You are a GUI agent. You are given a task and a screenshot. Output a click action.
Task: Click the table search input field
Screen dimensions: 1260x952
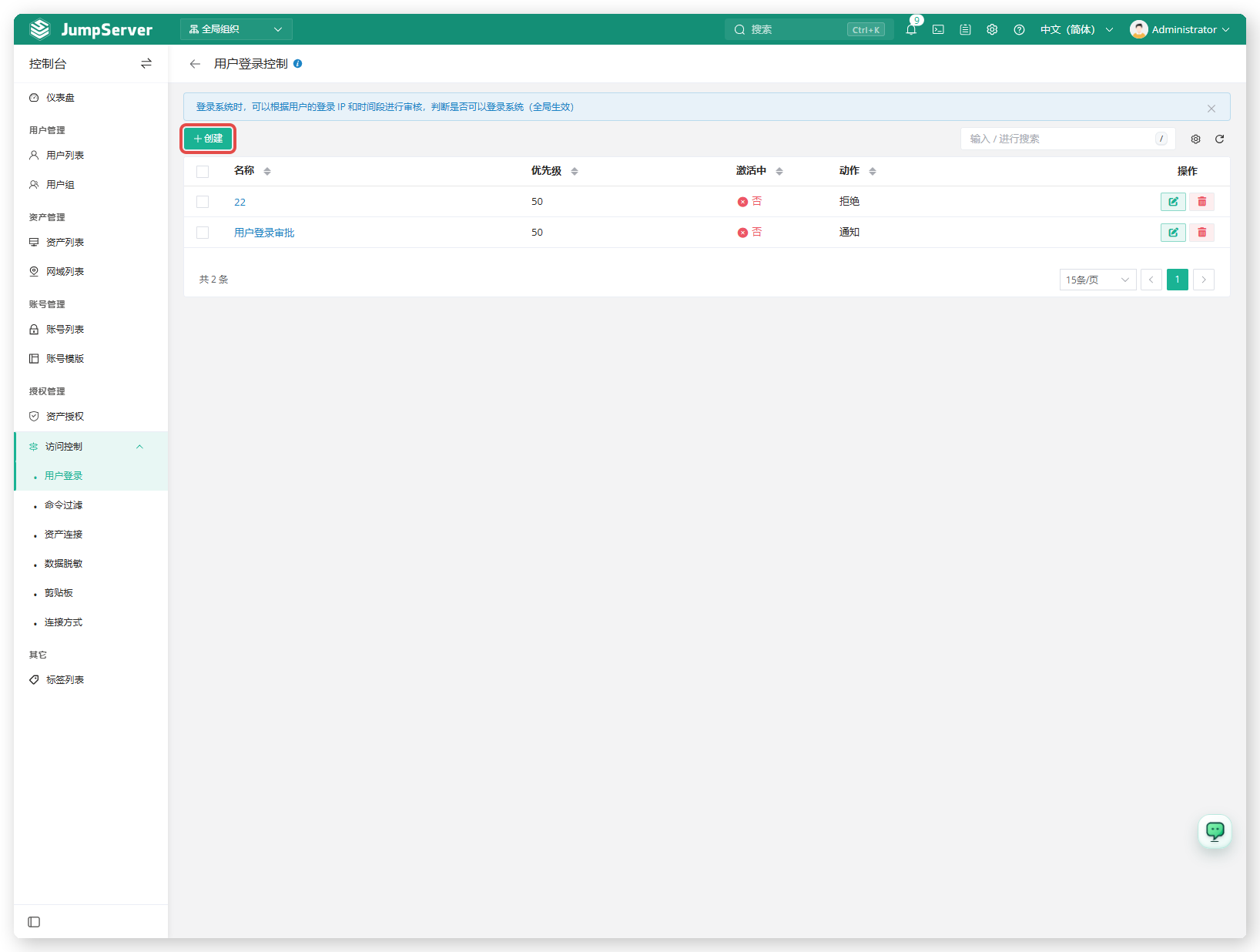click(x=1067, y=139)
